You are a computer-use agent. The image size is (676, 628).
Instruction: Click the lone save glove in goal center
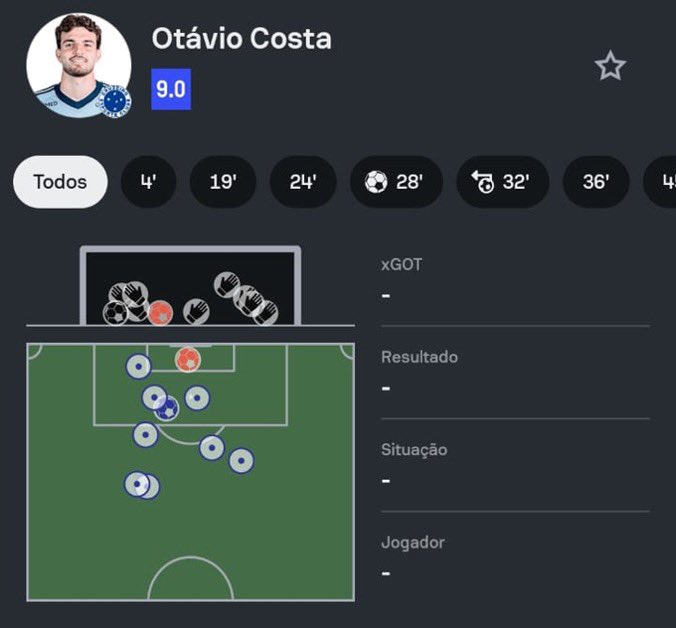point(196,311)
